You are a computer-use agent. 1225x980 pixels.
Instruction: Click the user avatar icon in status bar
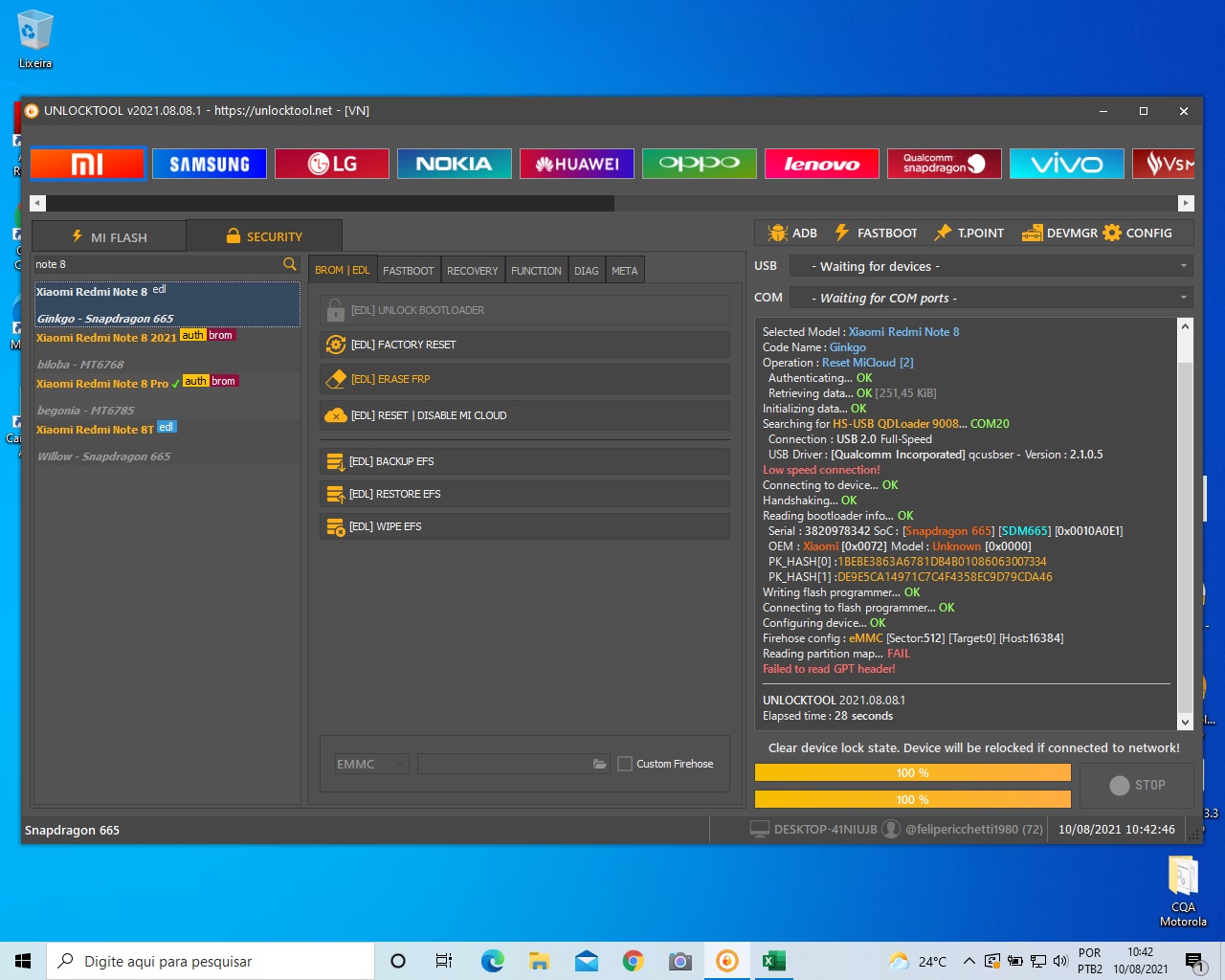pos(891,829)
